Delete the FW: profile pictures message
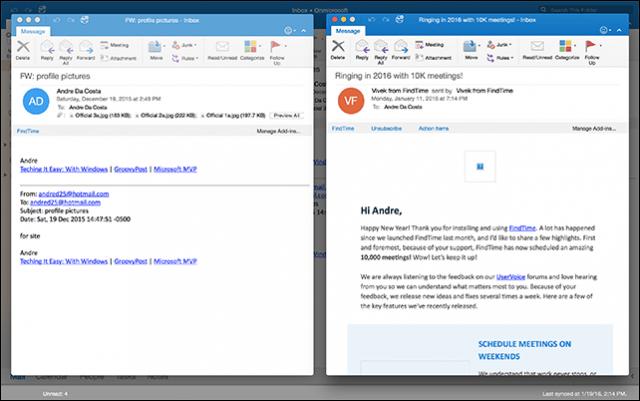 tap(23, 51)
